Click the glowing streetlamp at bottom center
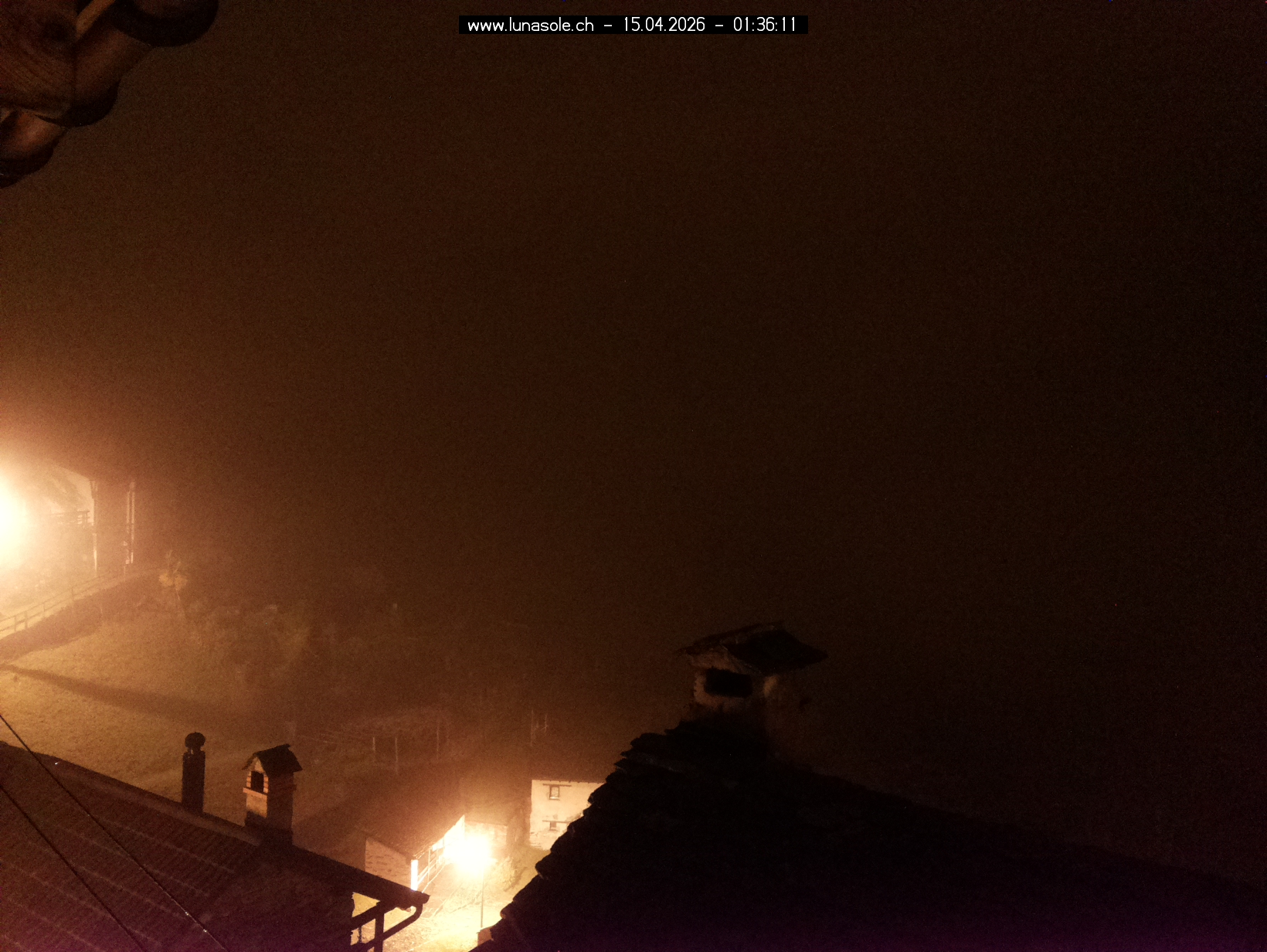The width and height of the screenshot is (1267, 952). click(473, 851)
